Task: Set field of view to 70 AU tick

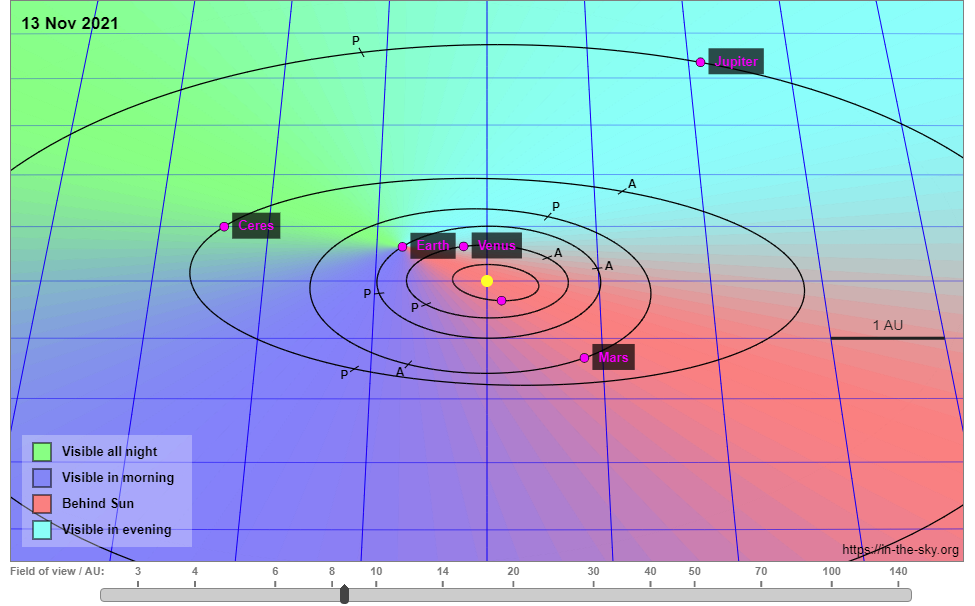Action: point(761,576)
